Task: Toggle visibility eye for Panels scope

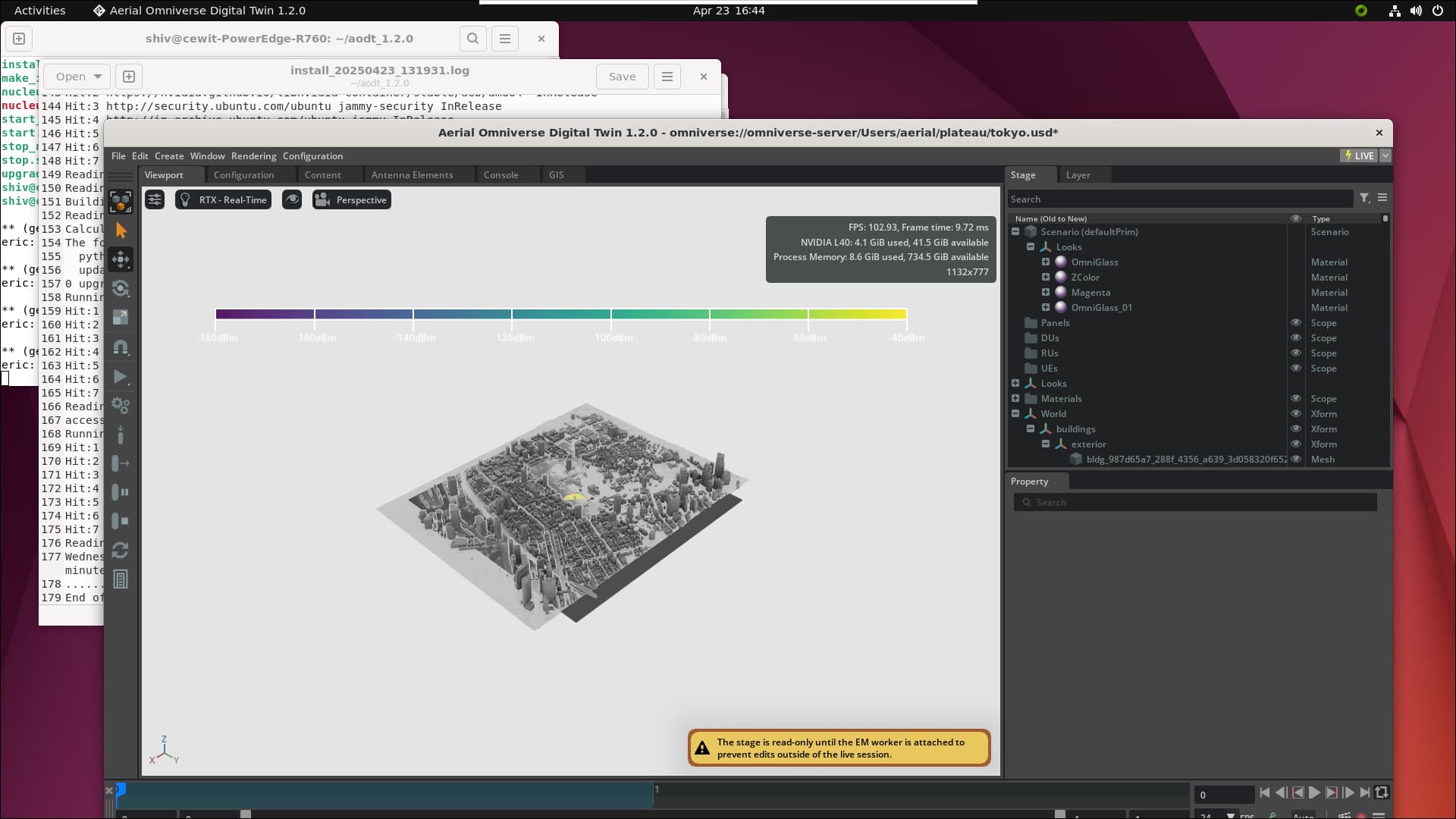Action: [1296, 323]
